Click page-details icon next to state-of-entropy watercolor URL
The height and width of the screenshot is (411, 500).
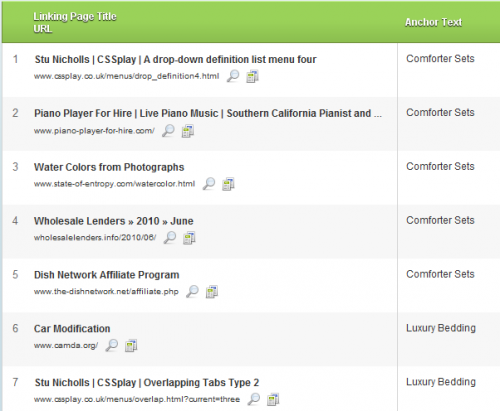tap(228, 184)
